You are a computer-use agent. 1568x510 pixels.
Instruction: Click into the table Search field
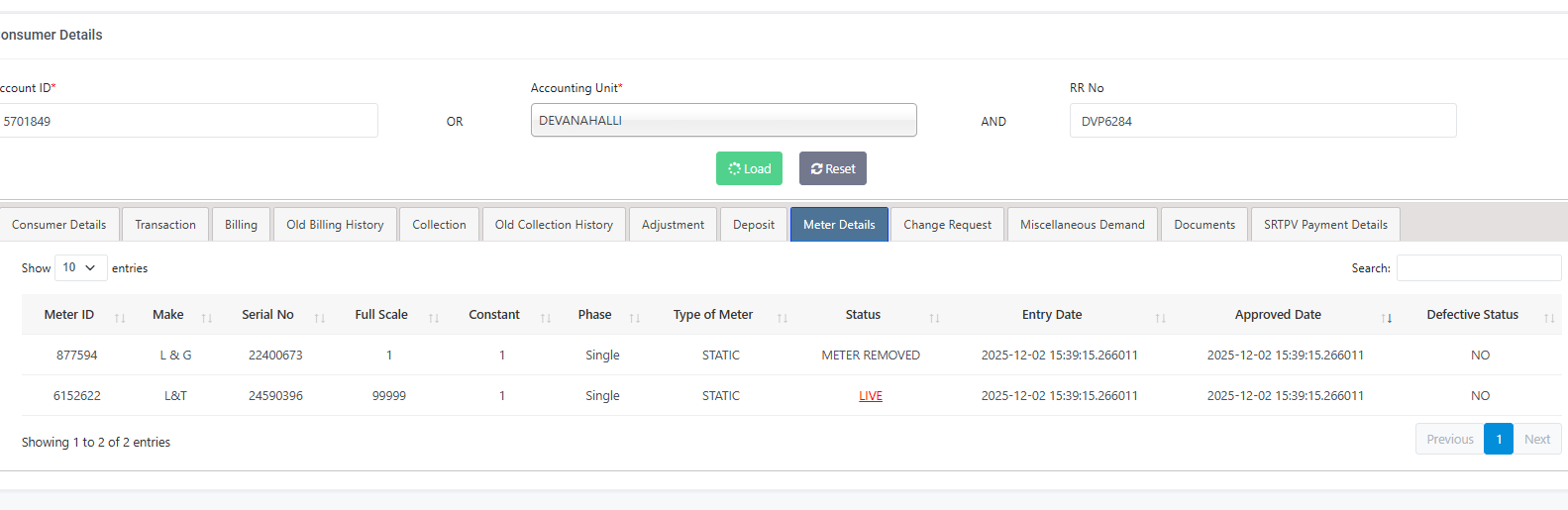pyautogui.click(x=1478, y=267)
